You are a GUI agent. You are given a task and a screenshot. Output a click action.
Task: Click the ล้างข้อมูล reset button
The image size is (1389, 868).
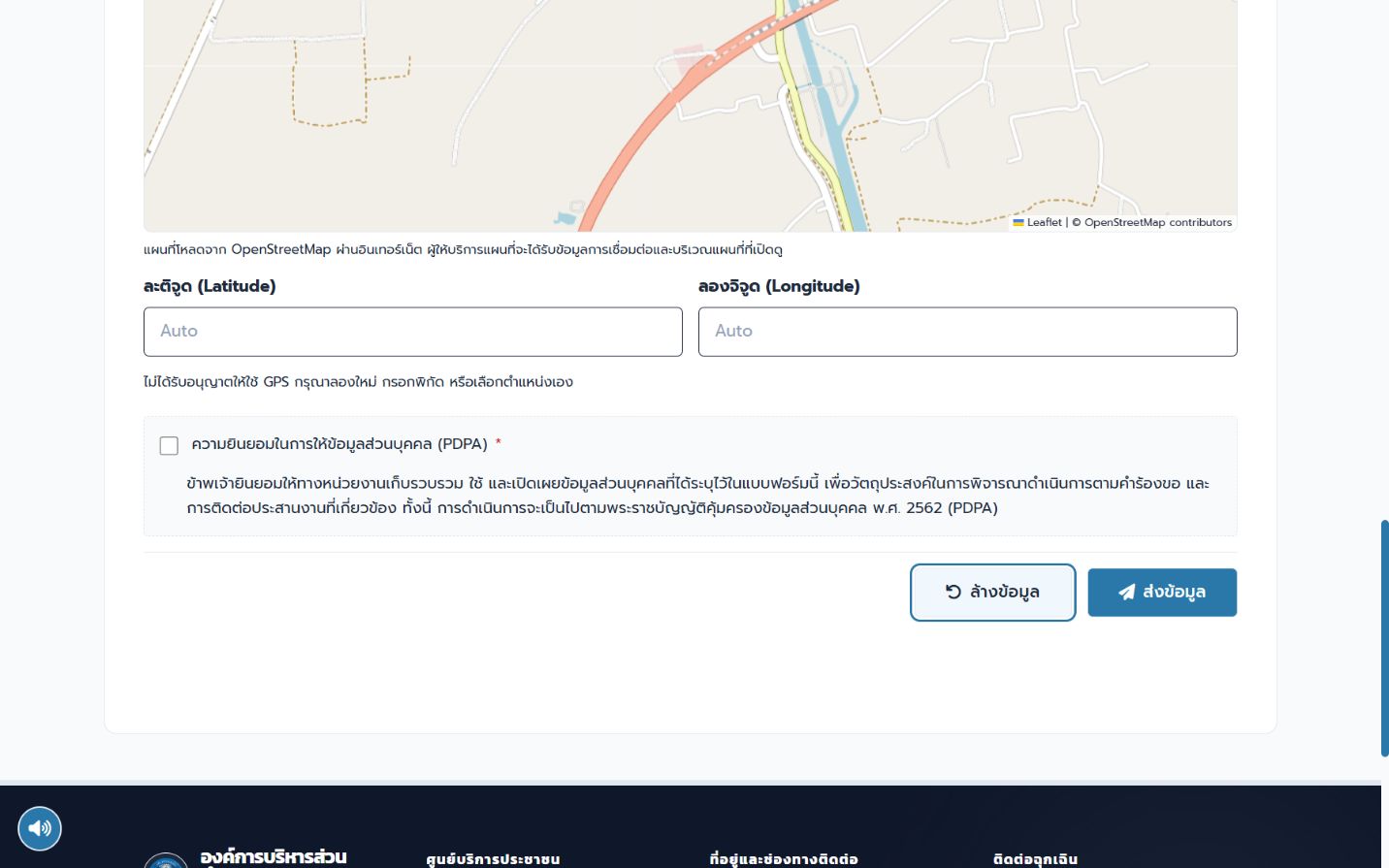(x=992, y=592)
